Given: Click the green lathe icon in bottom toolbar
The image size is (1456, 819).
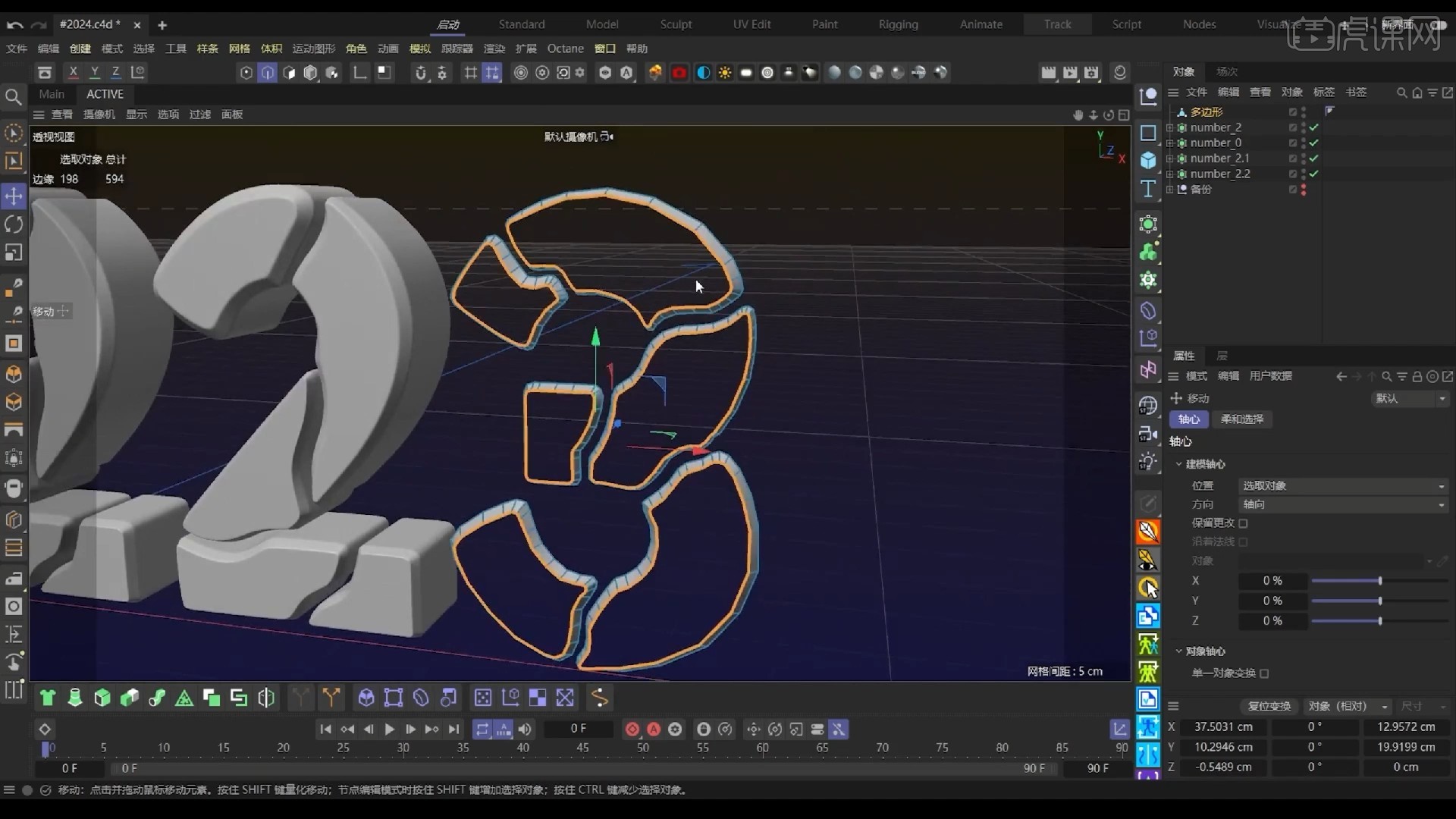Looking at the screenshot, I should pyautogui.click(x=74, y=698).
